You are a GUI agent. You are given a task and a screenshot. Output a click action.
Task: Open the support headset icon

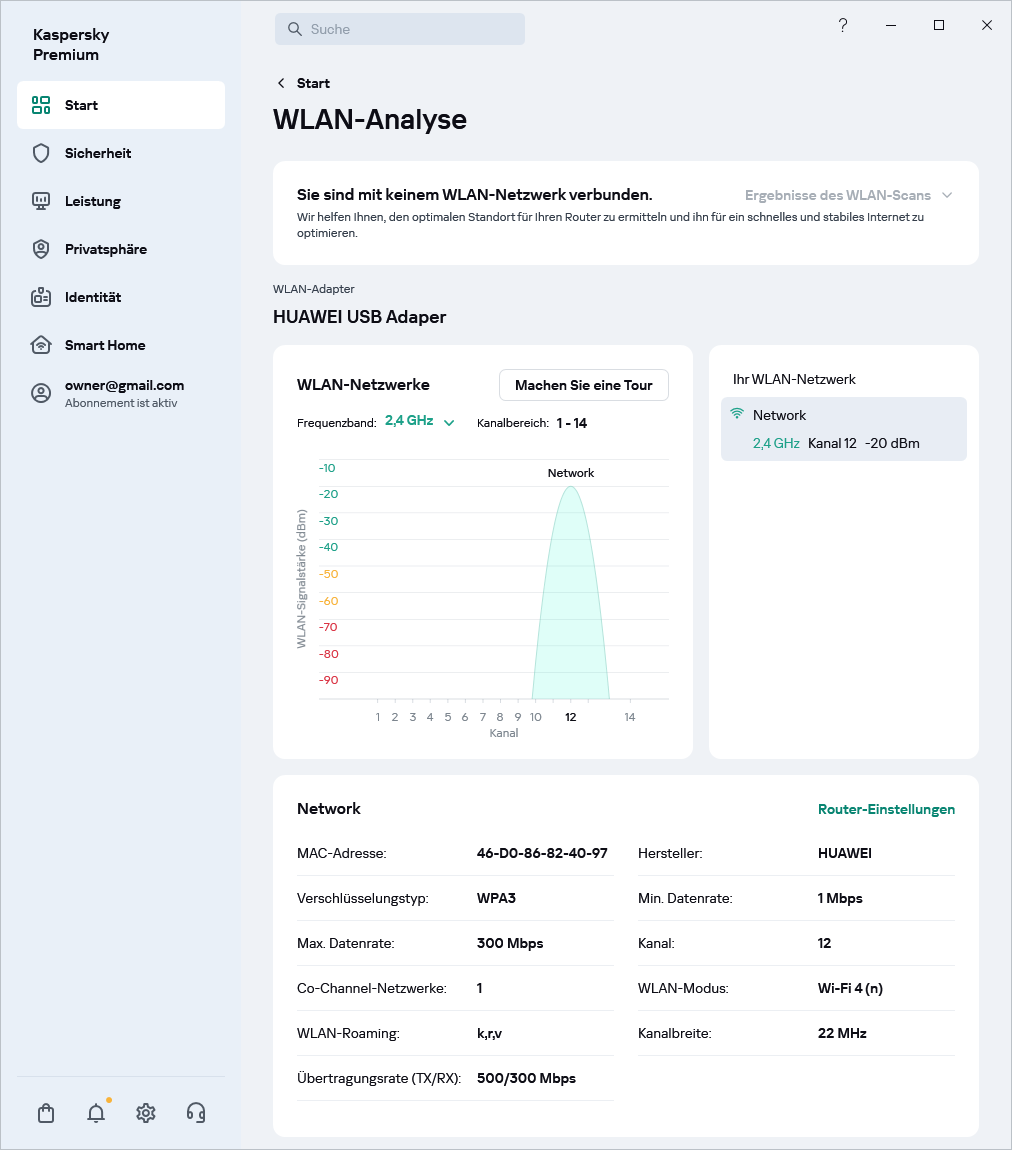(196, 1112)
